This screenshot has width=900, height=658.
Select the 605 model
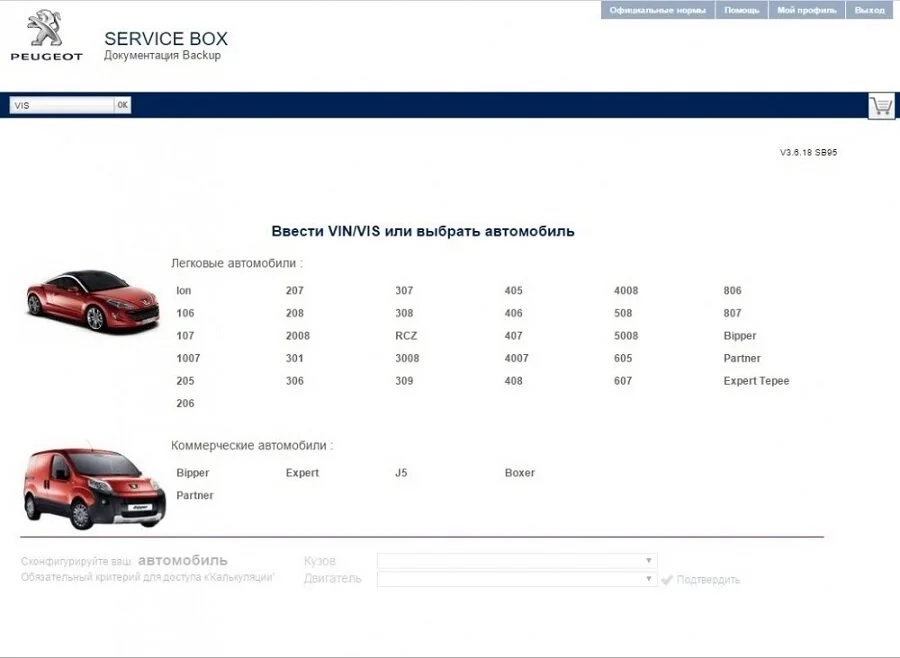point(623,358)
